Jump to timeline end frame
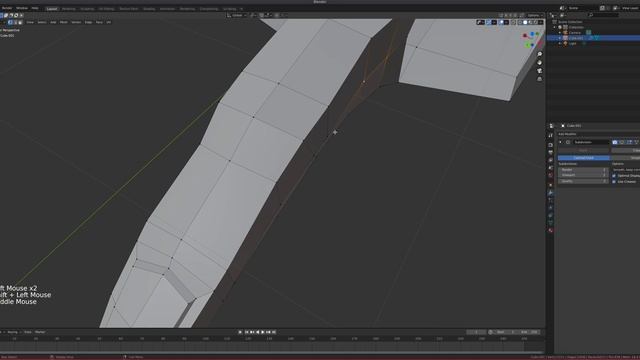The image size is (640, 360). click(x=274, y=332)
